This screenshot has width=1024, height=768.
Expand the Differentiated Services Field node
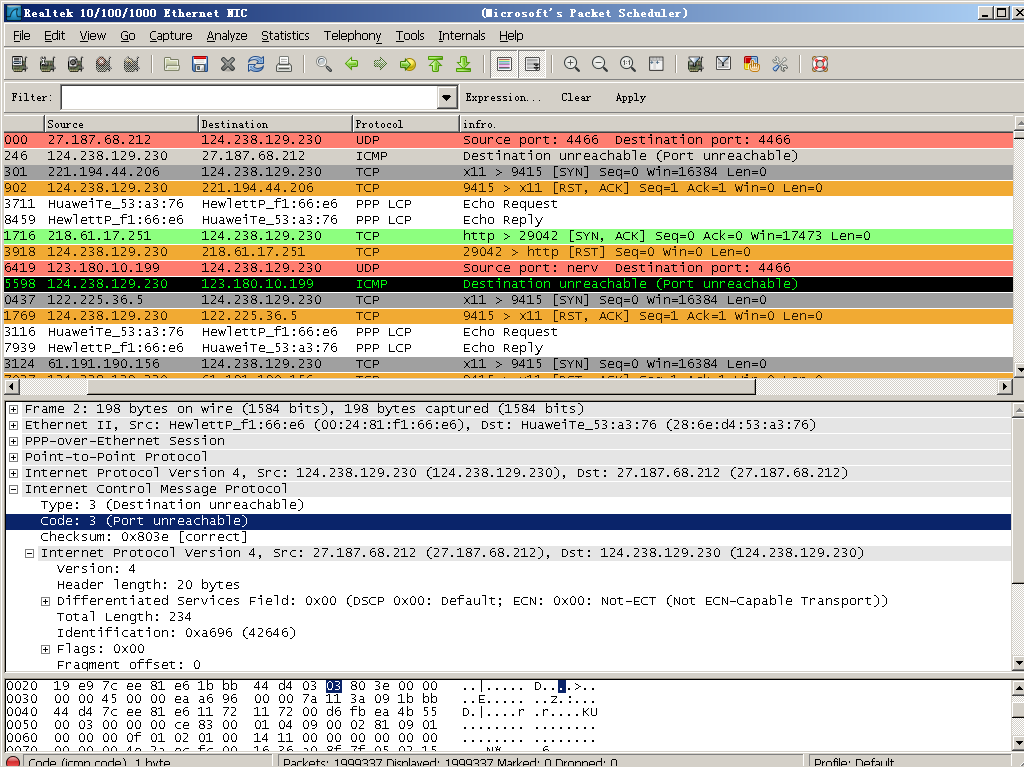[46, 601]
